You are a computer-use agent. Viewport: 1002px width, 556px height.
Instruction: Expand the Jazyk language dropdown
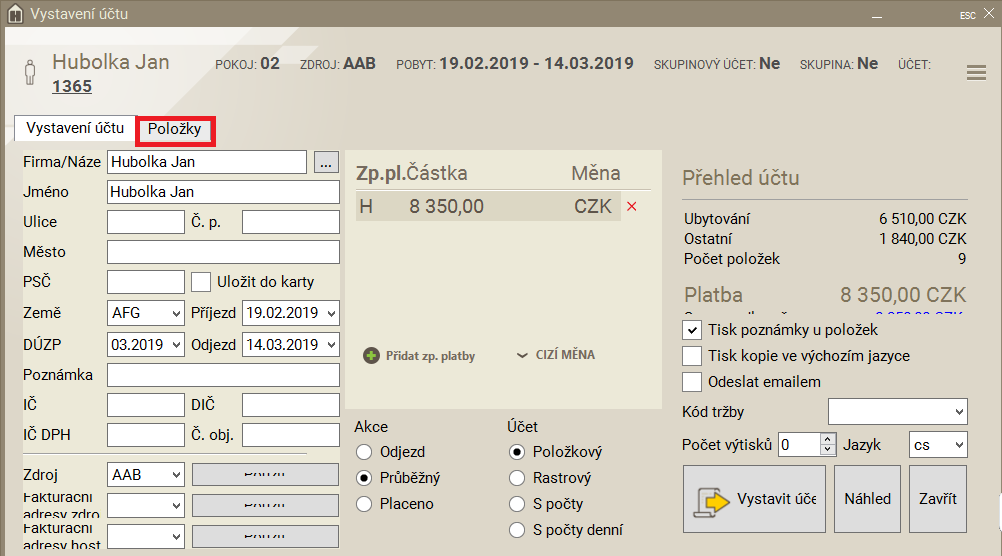tap(937, 444)
